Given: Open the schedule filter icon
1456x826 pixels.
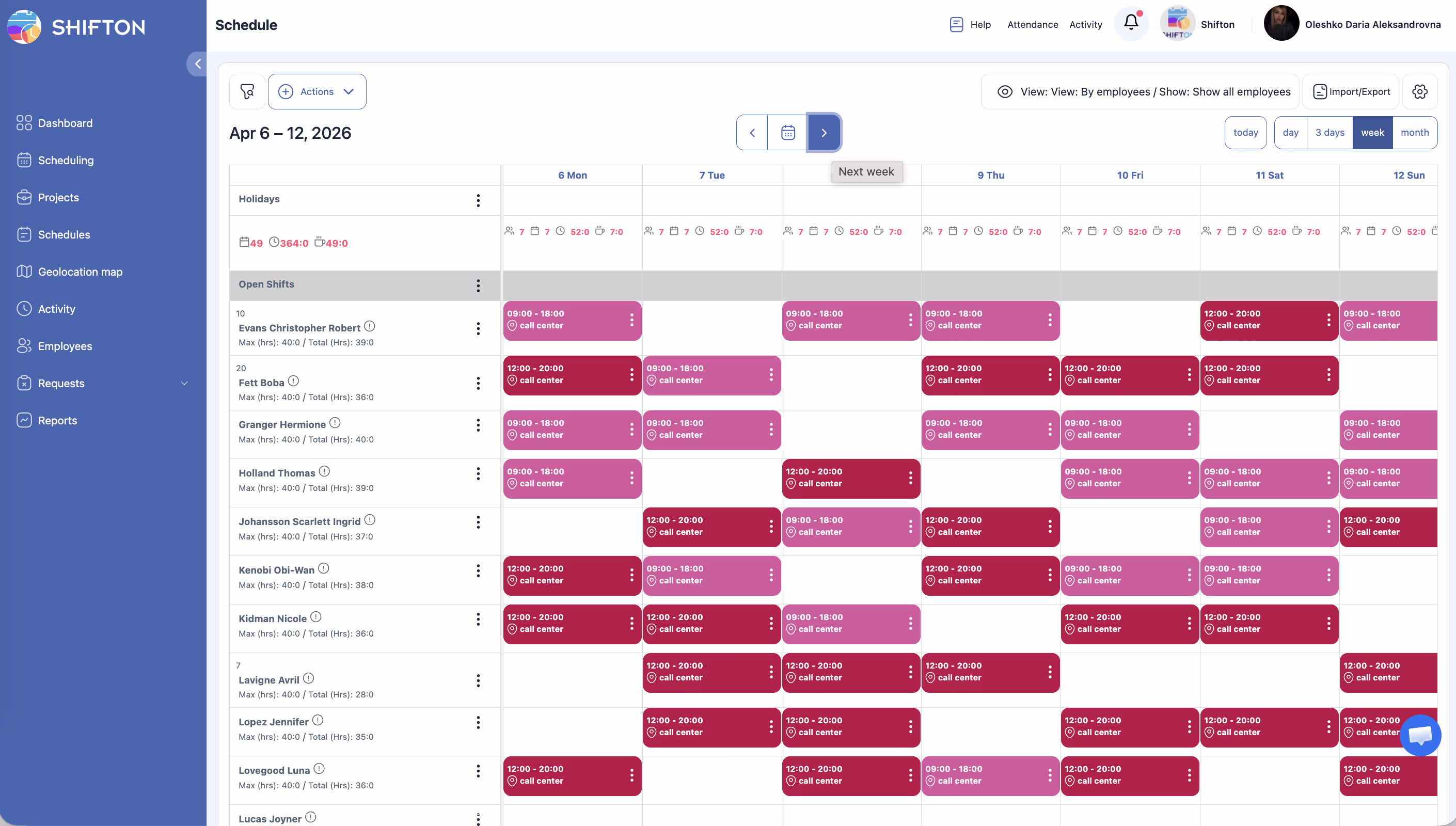Looking at the screenshot, I should coord(247,91).
